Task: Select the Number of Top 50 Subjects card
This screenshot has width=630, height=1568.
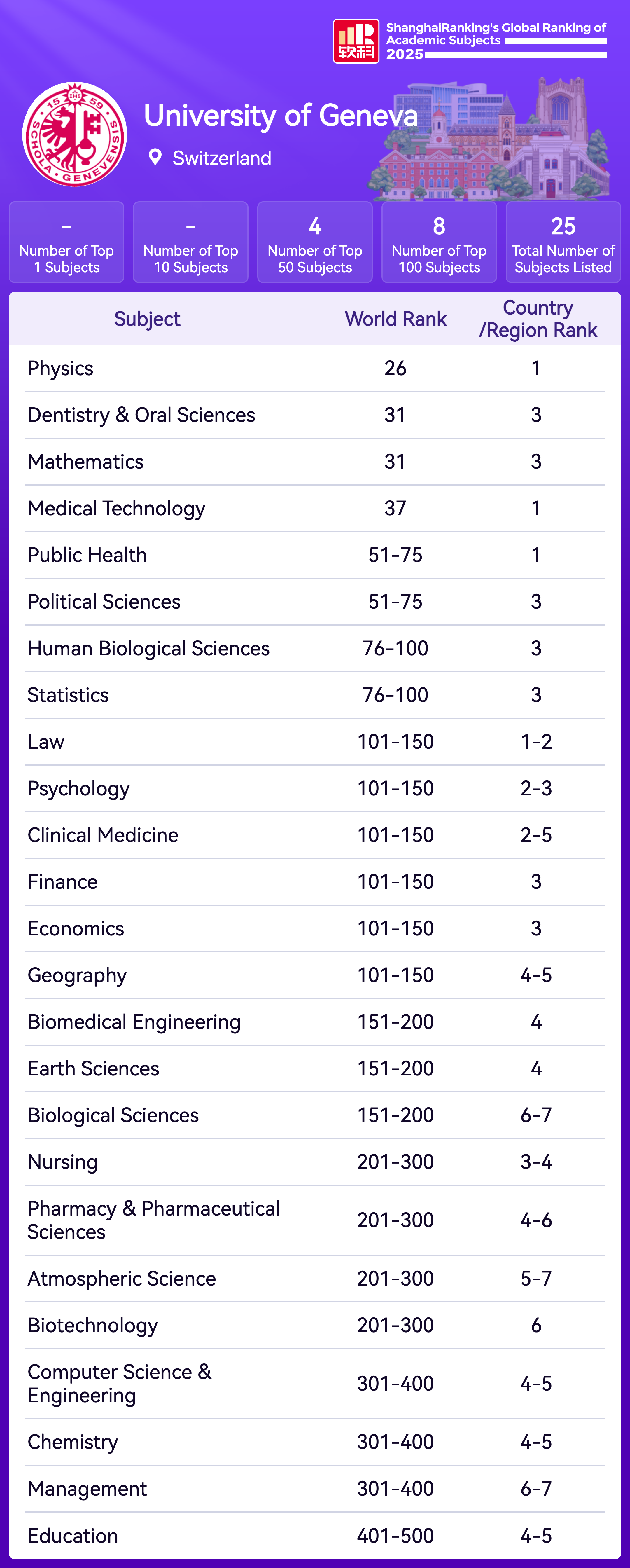Action: coord(315,242)
